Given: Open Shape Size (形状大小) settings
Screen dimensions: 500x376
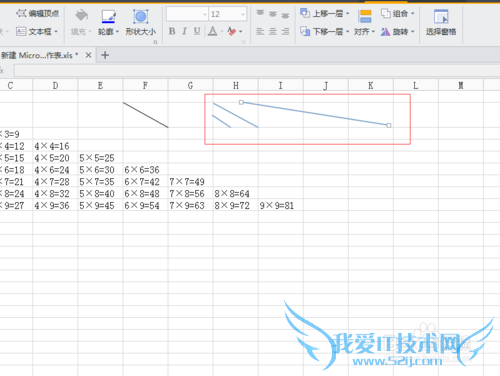Looking at the screenshot, I should point(141,23).
